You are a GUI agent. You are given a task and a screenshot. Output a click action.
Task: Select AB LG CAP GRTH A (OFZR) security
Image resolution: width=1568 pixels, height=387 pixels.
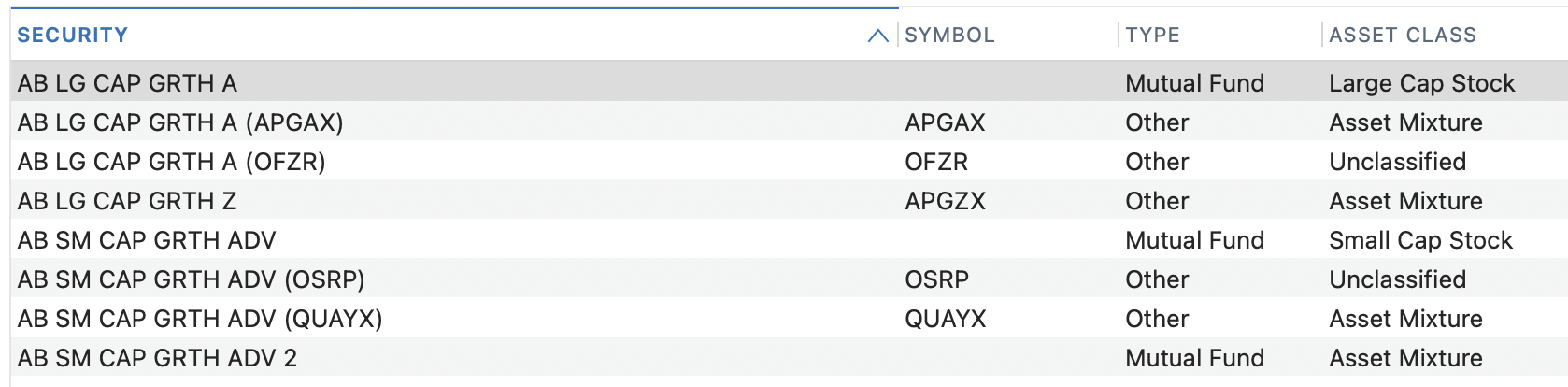[171, 162]
